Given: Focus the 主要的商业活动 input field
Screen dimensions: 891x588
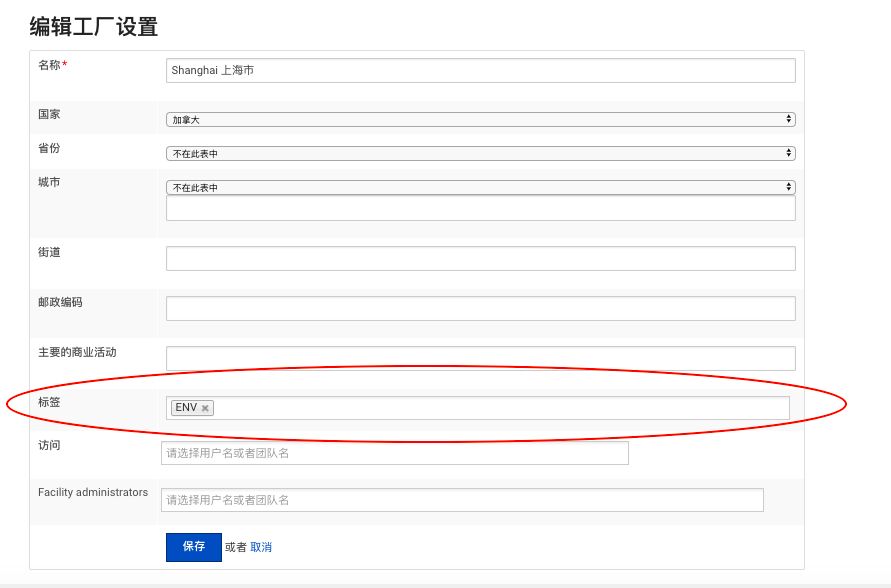Looking at the screenshot, I should 480,358.
